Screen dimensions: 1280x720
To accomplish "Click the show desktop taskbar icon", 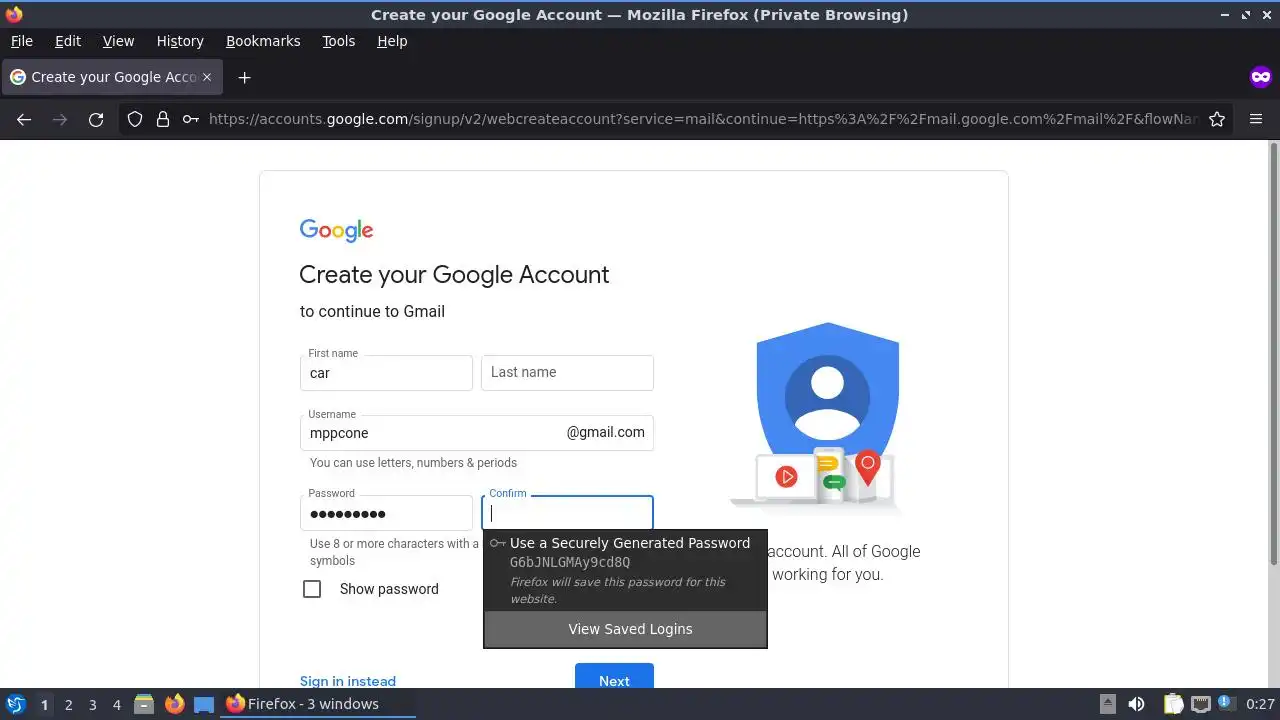I will (204, 704).
